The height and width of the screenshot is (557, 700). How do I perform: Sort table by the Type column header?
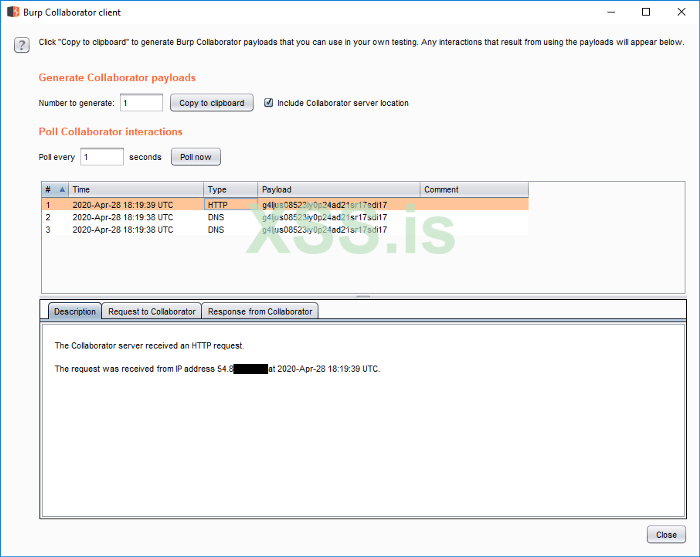click(x=230, y=189)
